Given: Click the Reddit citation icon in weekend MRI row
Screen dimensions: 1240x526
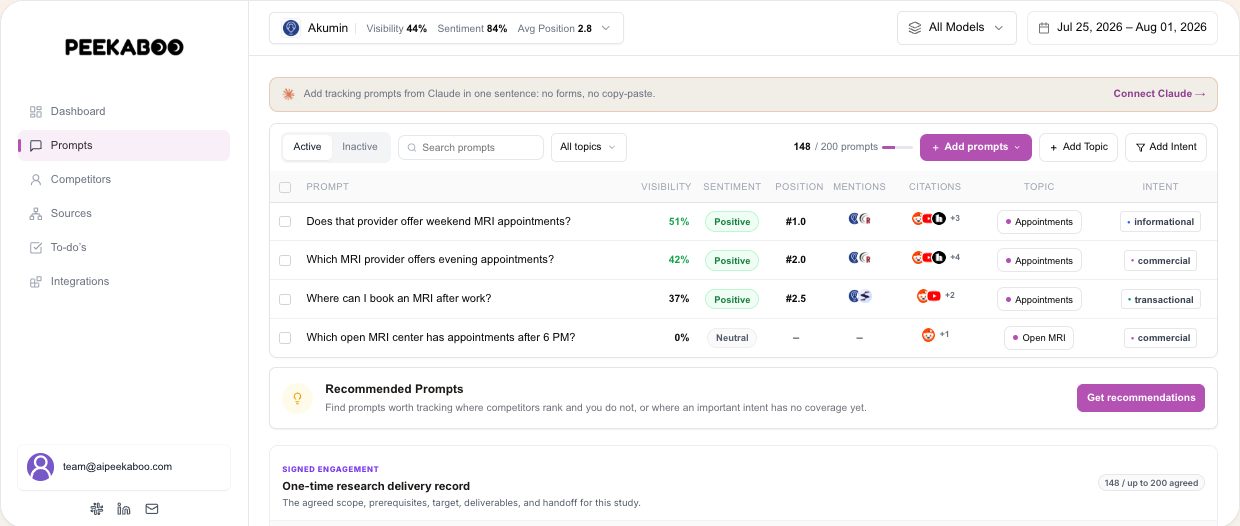Looking at the screenshot, I should 917,218.
